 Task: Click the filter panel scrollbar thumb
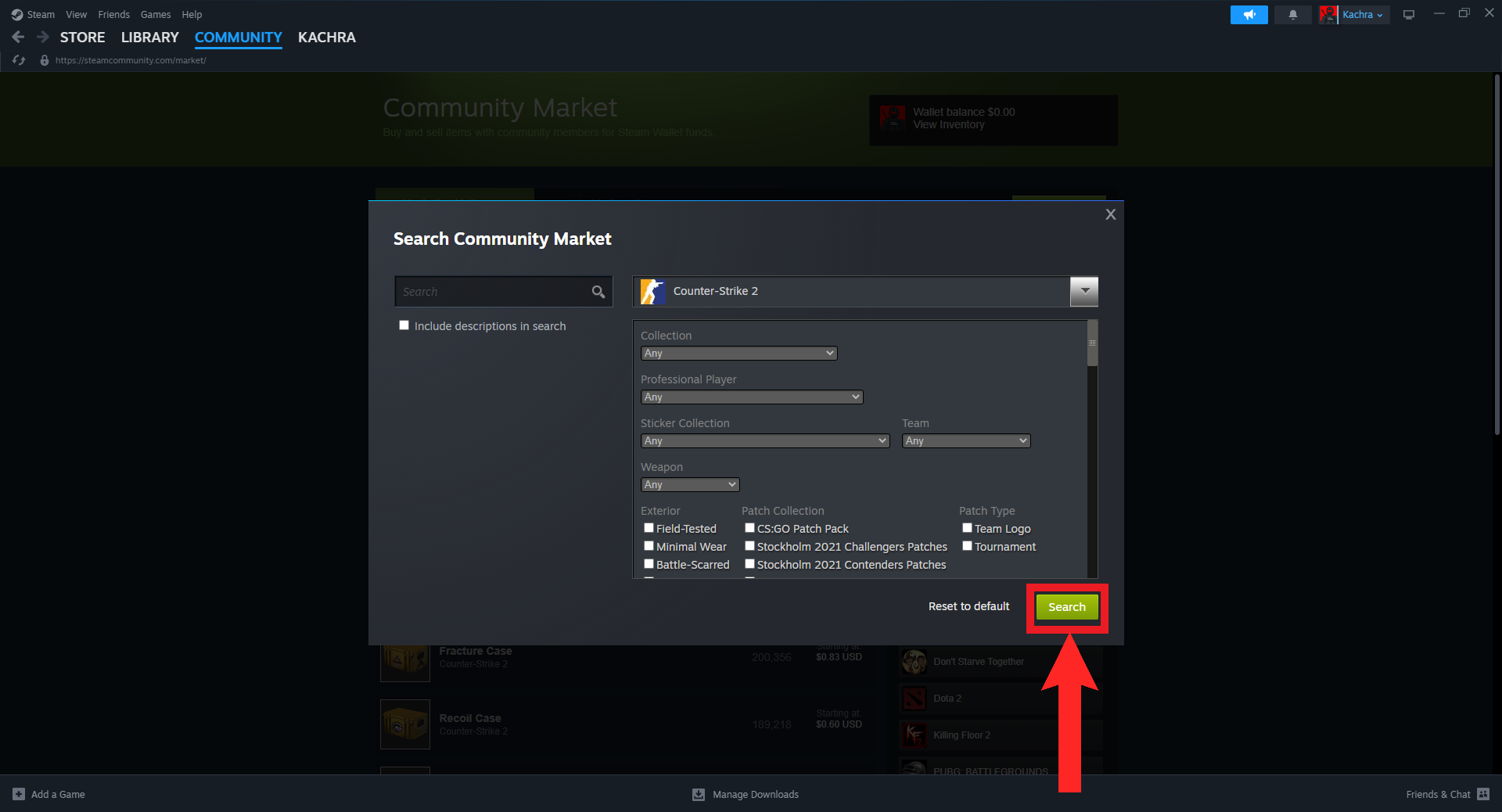coord(1092,343)
